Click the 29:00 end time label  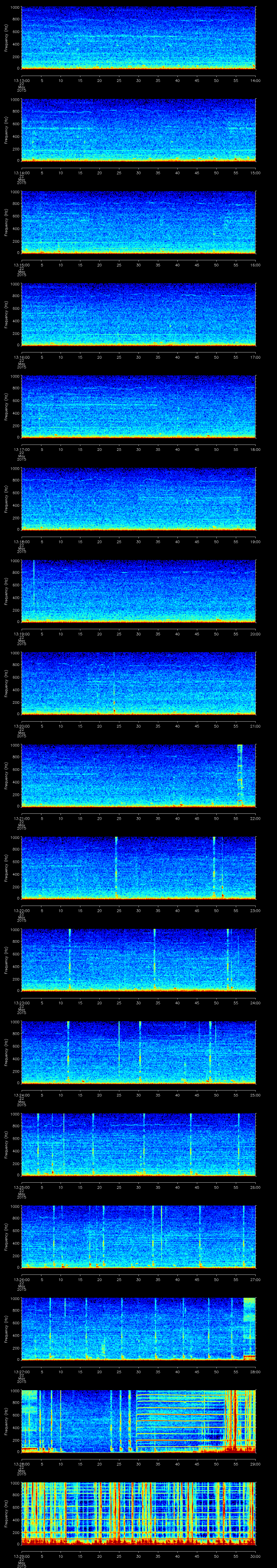[x=255, y=1464]
